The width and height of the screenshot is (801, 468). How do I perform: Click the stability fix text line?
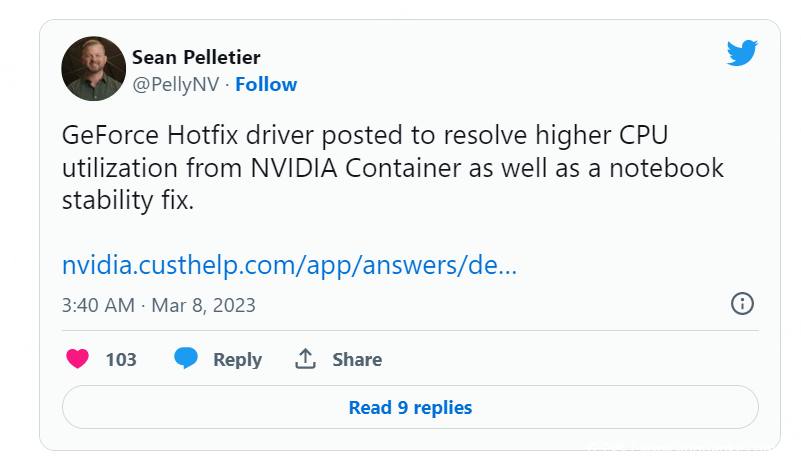128,200
